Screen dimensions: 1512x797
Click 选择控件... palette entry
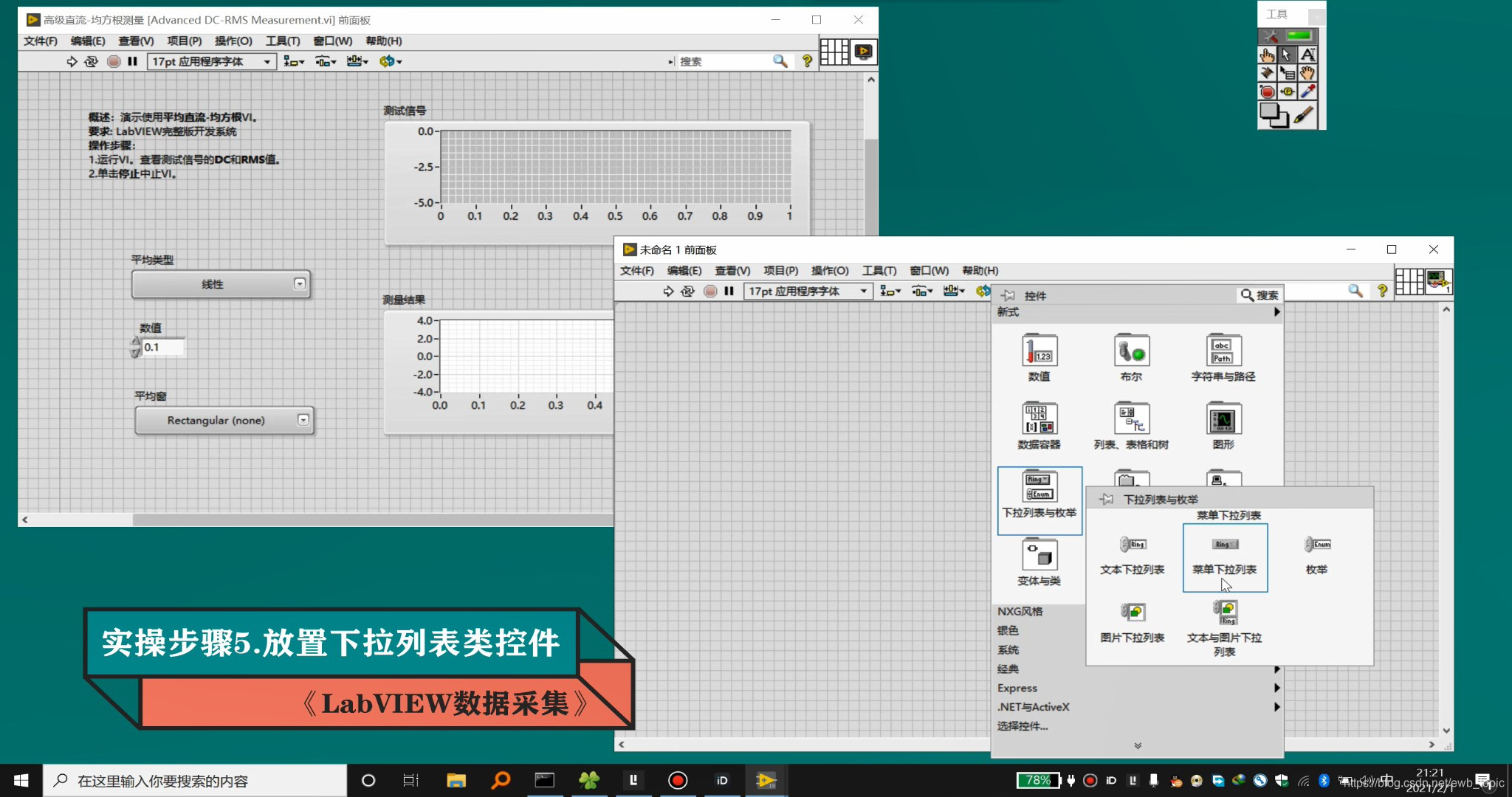pyautogui.click(x=1022, y=726)
